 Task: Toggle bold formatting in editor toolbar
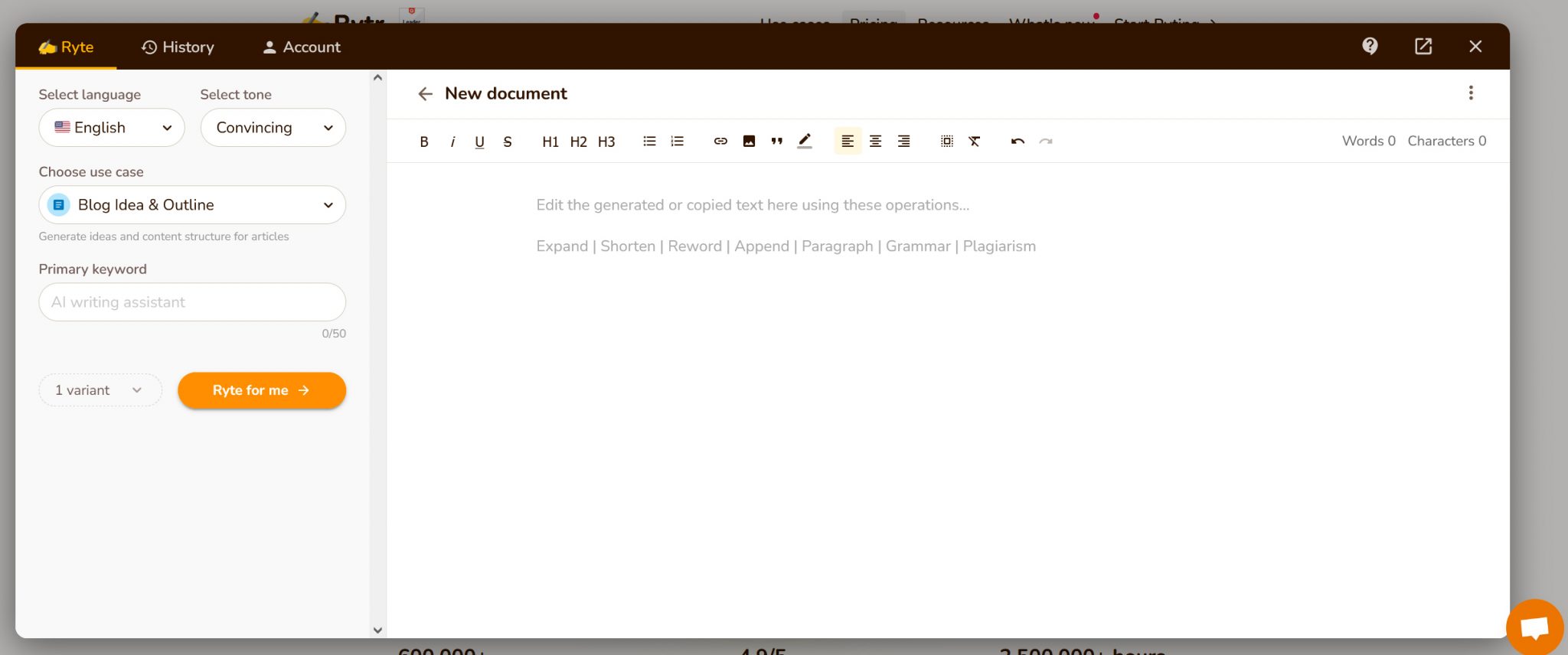[x=423, y=142]
